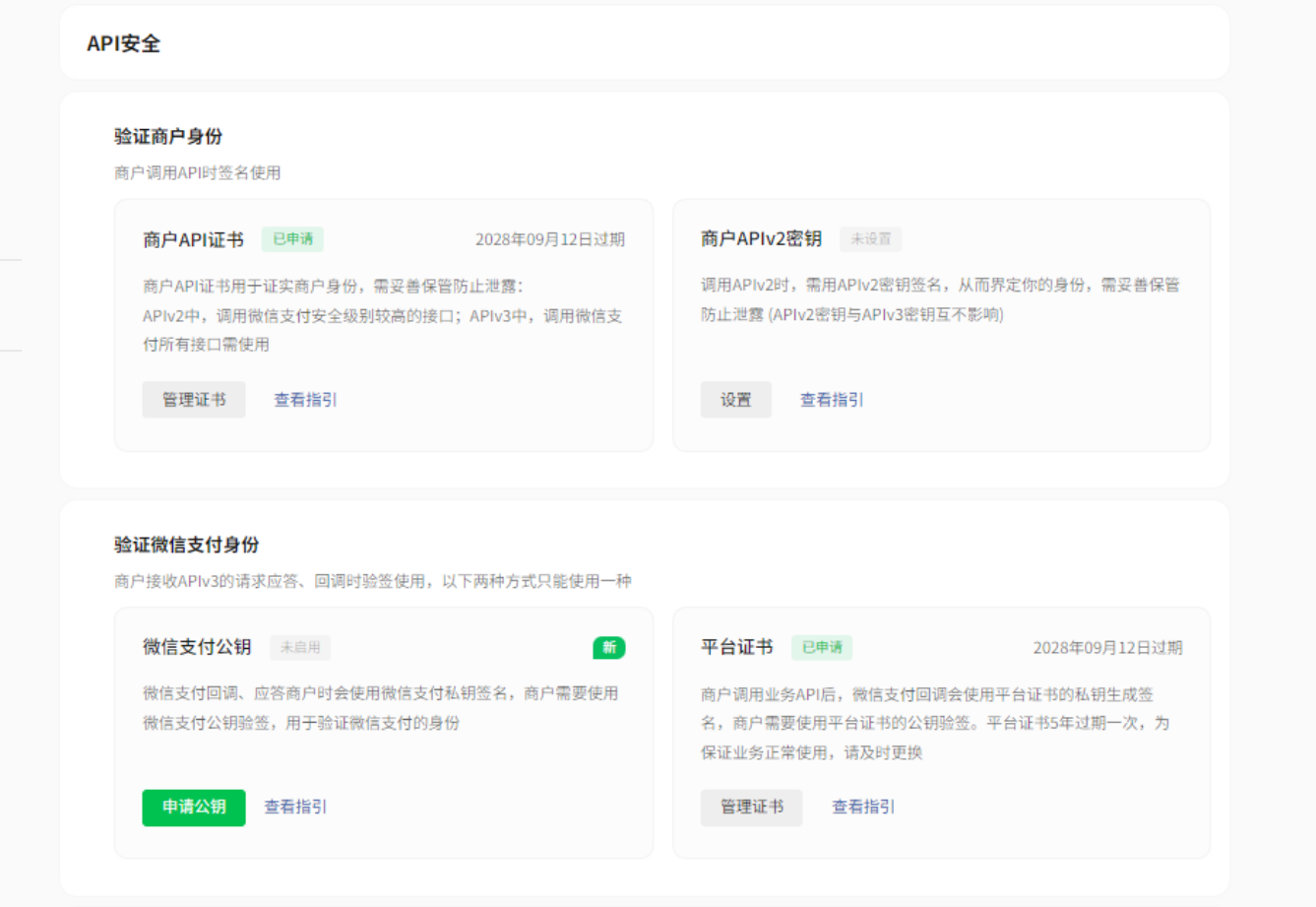This screenshot has height=907, width=1316.
Task: Click the green 新 badge on 微信支付公钥
Action: click(609, 647)
